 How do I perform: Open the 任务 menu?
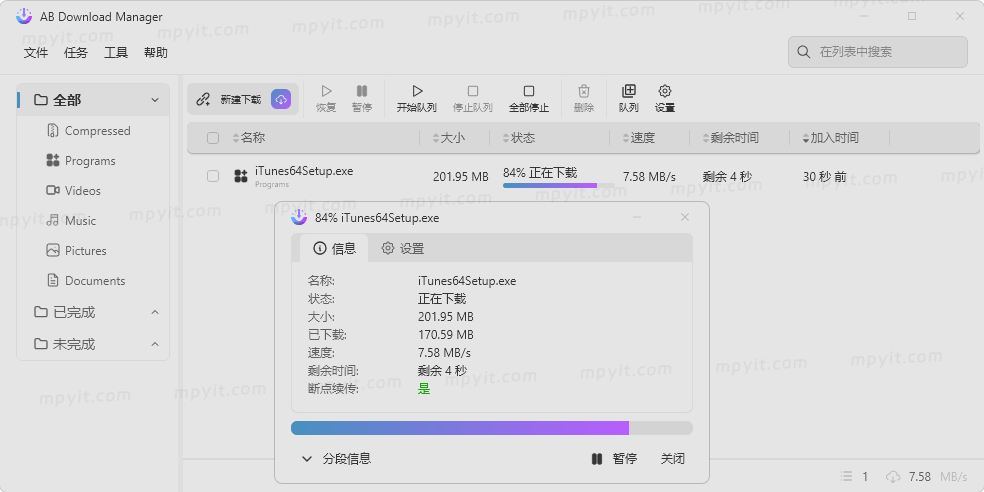click(x=76, y=53)
